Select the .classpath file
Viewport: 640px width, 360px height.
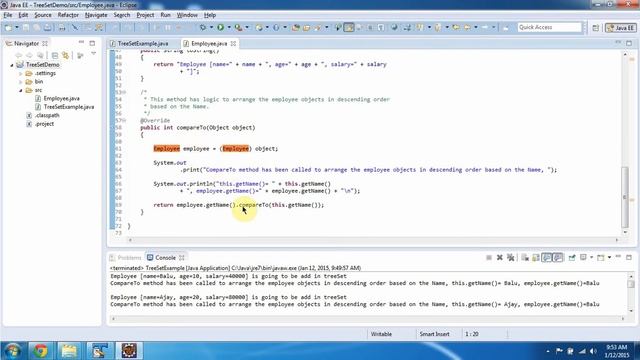point(47,116)
